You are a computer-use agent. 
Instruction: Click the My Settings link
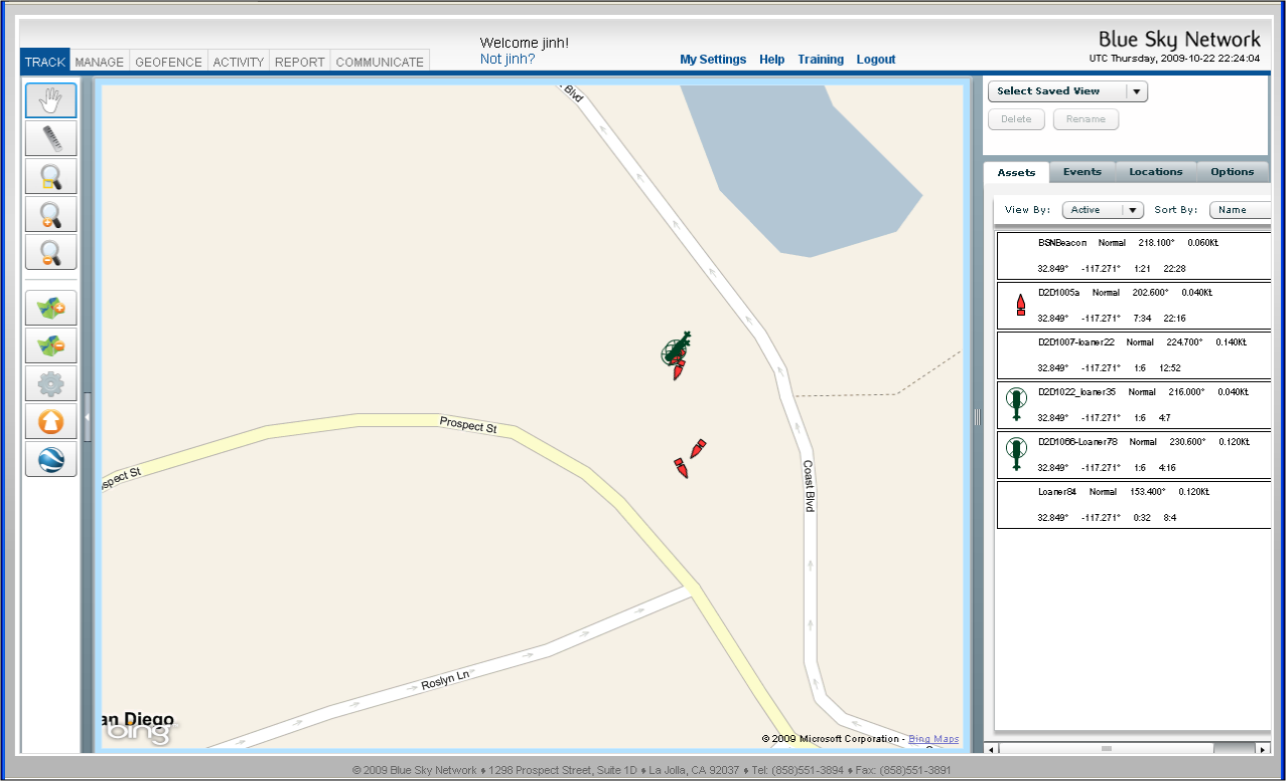click(x=713, y=60)
